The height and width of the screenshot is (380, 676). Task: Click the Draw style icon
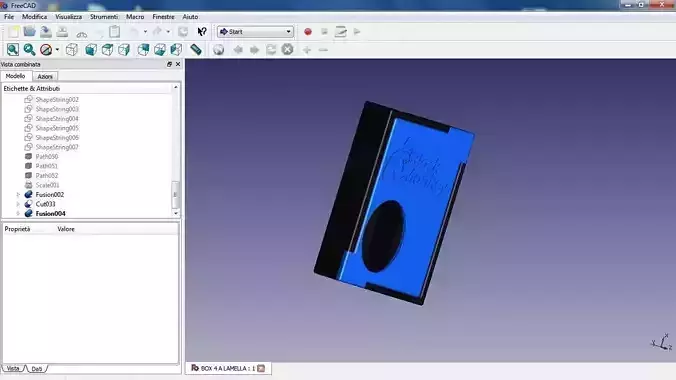[46, 50]
